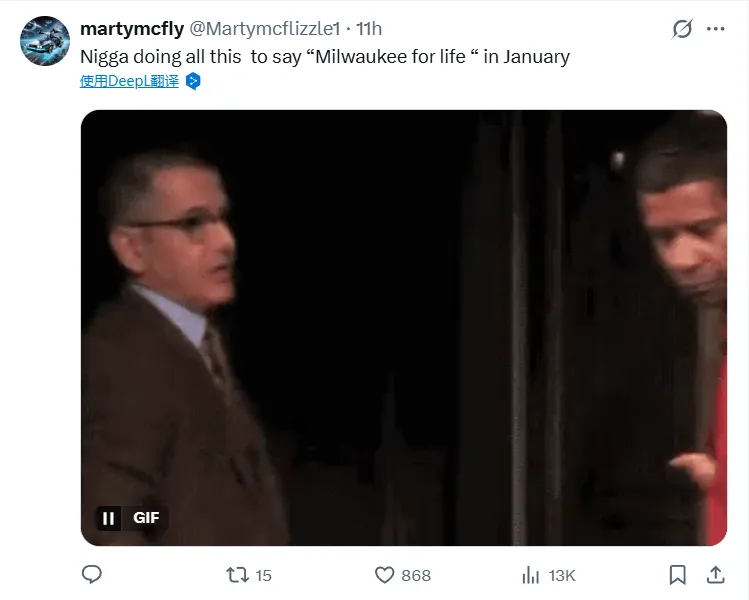
Task: Bookmark this tweet
Action: pos(677,575)
